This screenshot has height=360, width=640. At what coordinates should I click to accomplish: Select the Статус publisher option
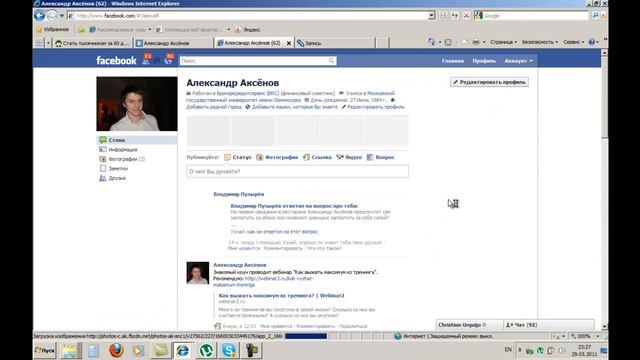tap(238, 157)
